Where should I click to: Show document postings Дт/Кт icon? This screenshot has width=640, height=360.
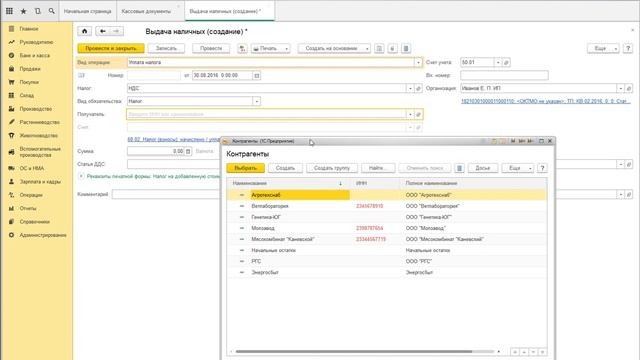pos(242,49)
